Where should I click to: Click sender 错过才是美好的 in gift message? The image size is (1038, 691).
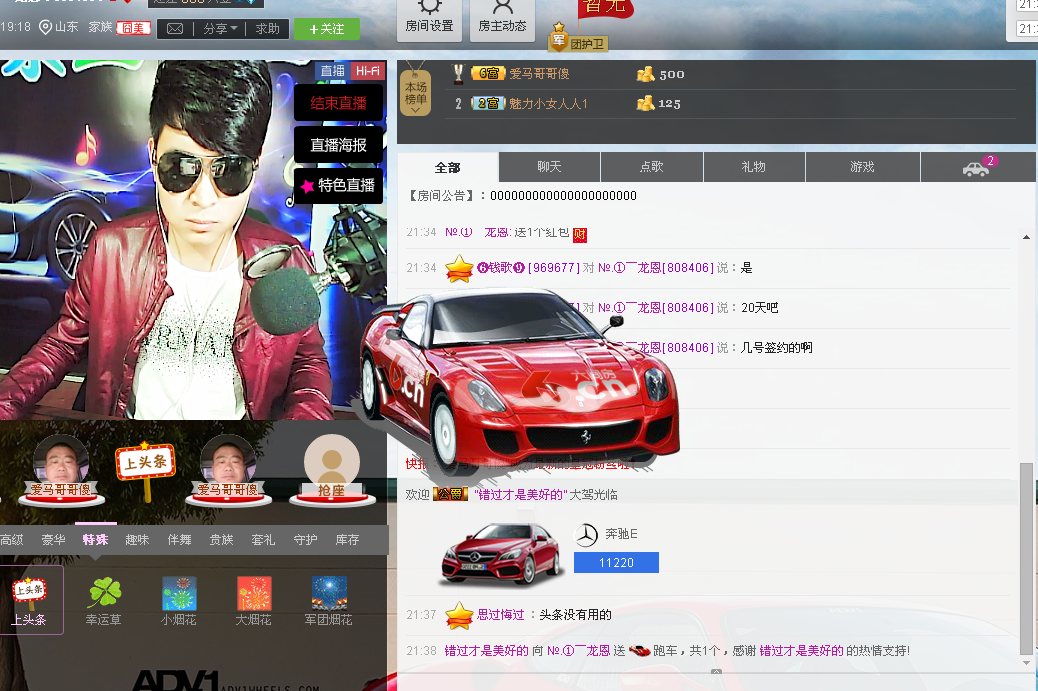tap(487, 651)
